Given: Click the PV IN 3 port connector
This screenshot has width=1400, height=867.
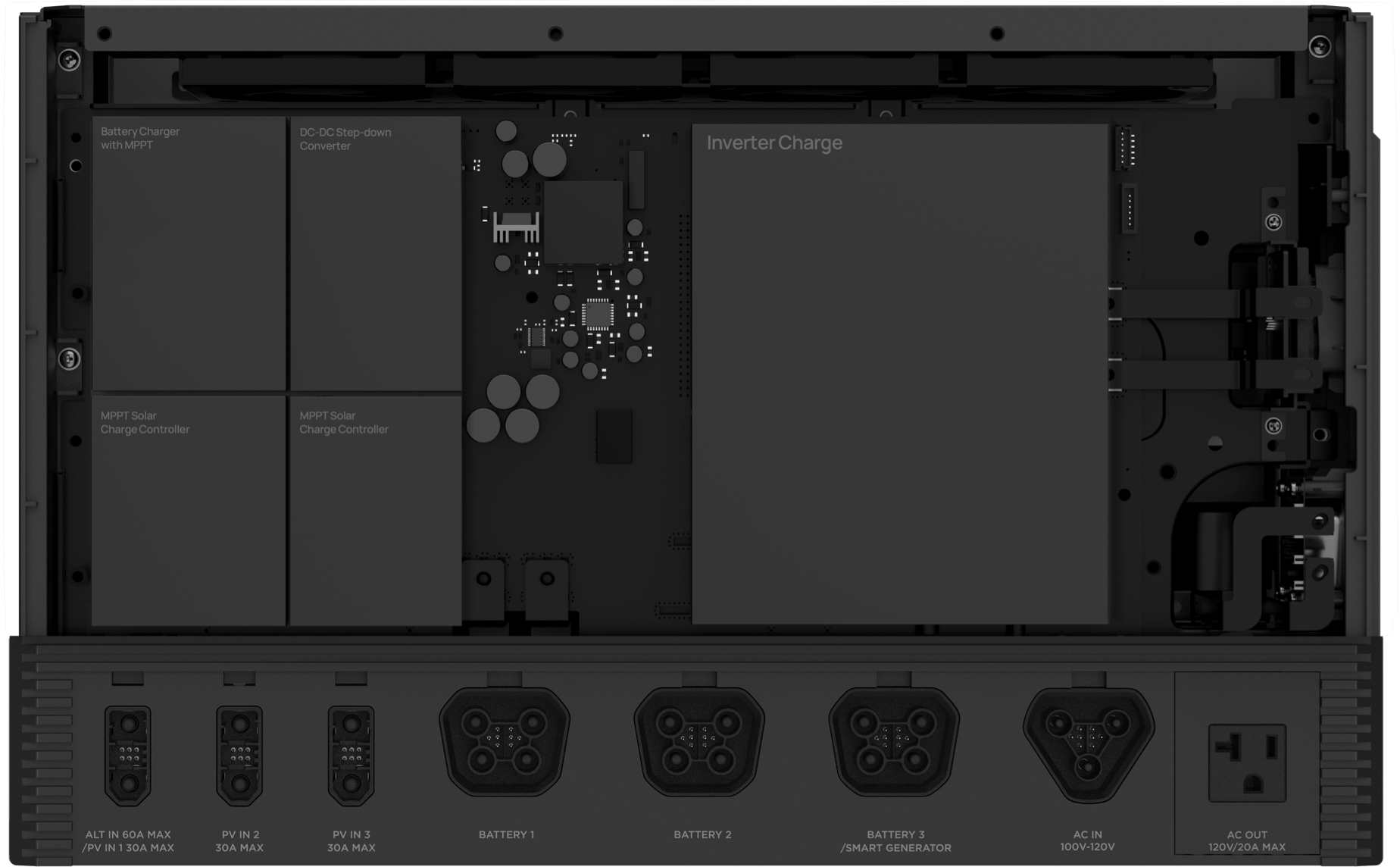Looking at the screenshot, I should (351, 756).
